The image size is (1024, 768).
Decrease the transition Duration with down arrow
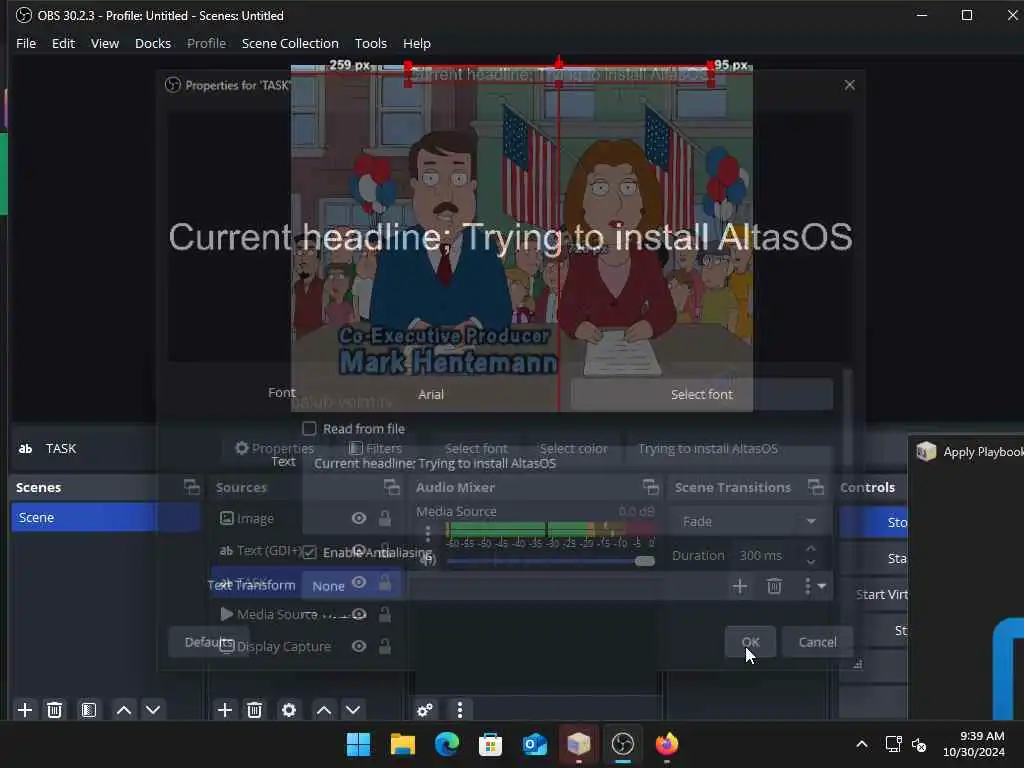click(810, 562)
